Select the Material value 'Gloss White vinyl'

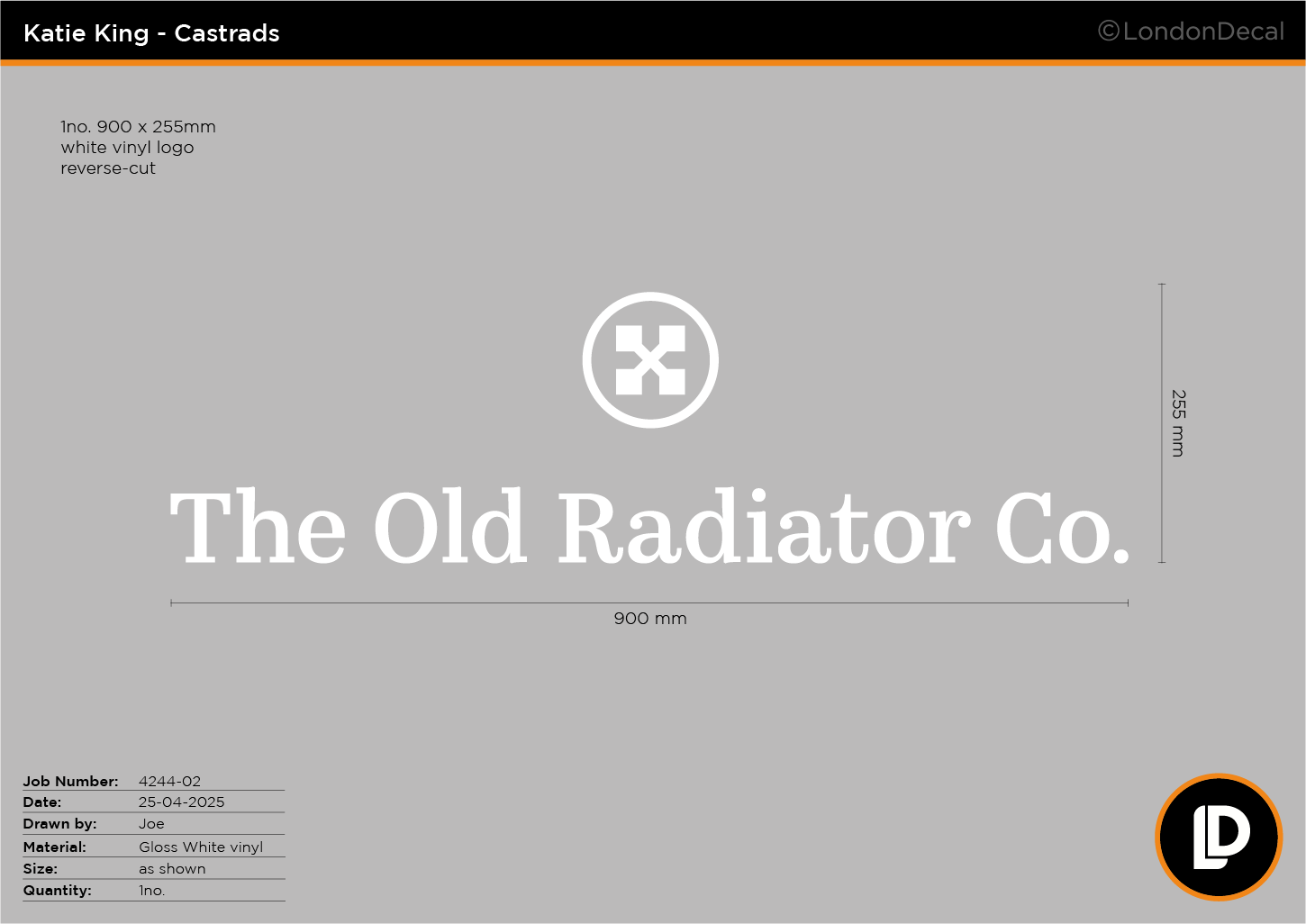201,847
